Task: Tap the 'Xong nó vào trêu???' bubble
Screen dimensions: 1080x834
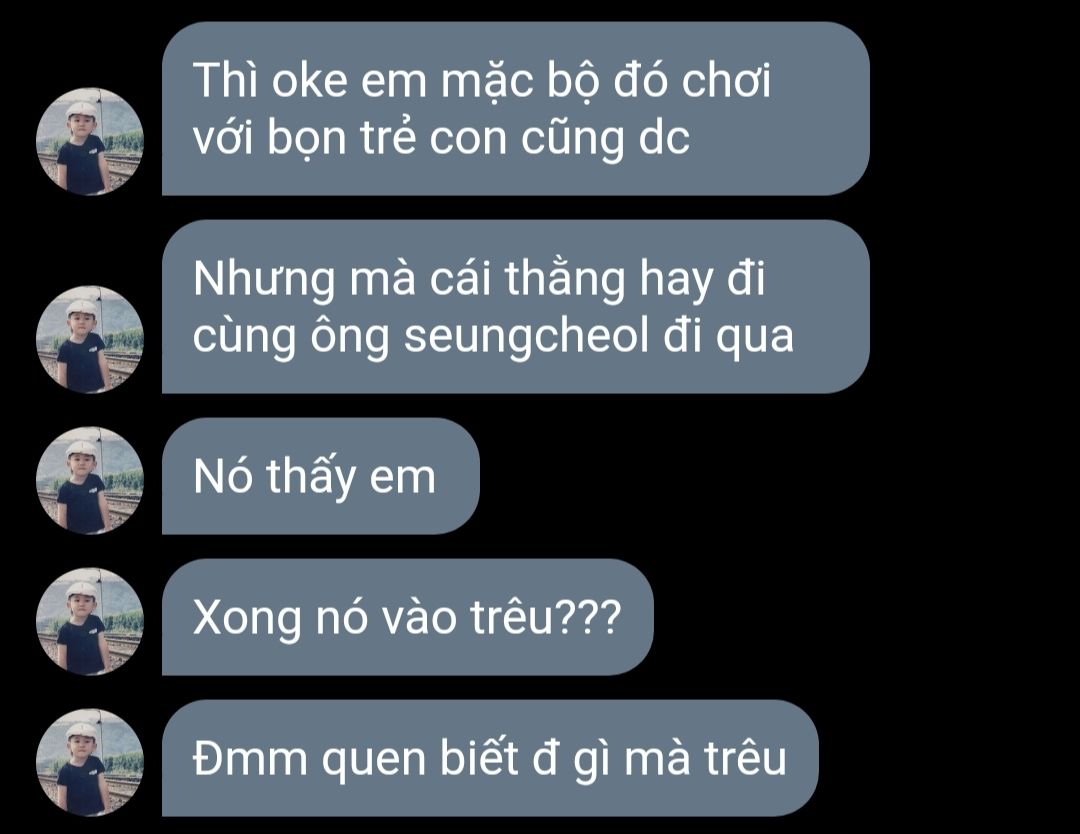Action: [407, 617]
